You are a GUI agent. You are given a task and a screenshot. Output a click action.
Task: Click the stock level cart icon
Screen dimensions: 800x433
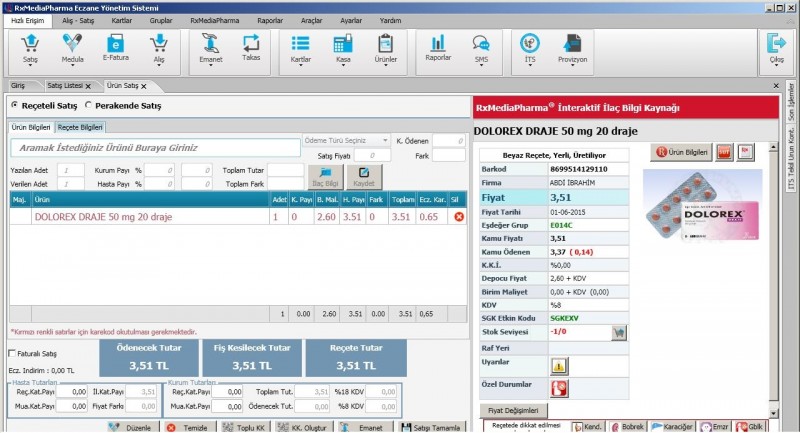(x=619, y=332)
